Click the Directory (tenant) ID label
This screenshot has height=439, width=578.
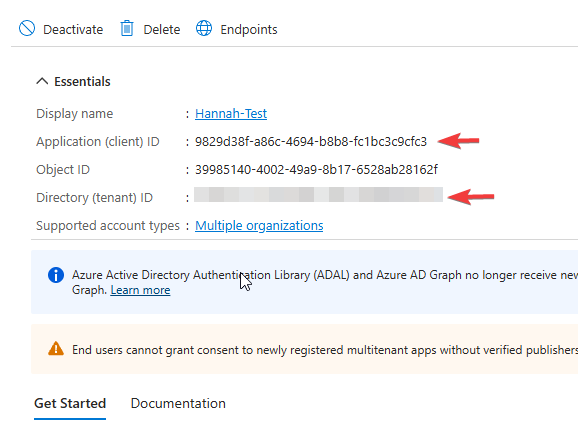click(94, 198)
